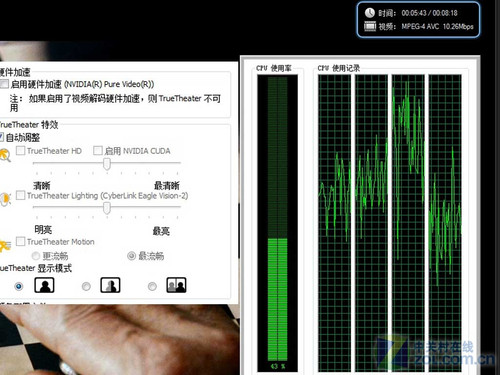Viewport: 500px width, 375px height.
Task: Select the 更流畅 radio button
Action: [36, 256]
